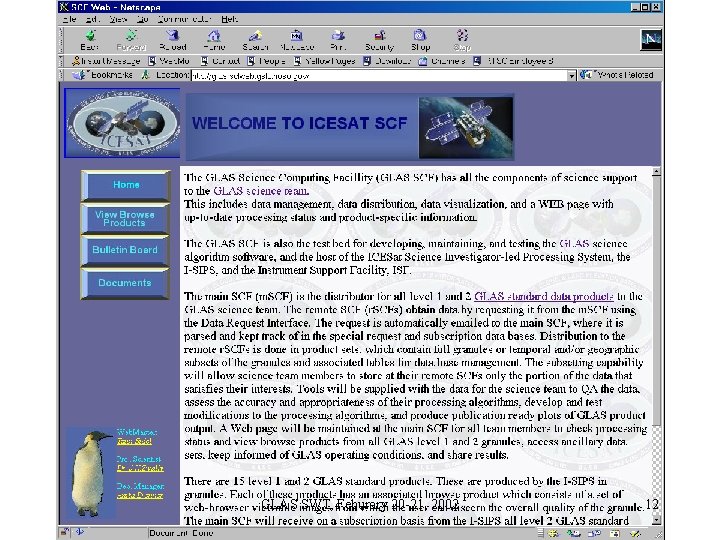The height and width of the screenshot is (540, 720).
Task: Open the View menu
Action: tap(118, 19)
